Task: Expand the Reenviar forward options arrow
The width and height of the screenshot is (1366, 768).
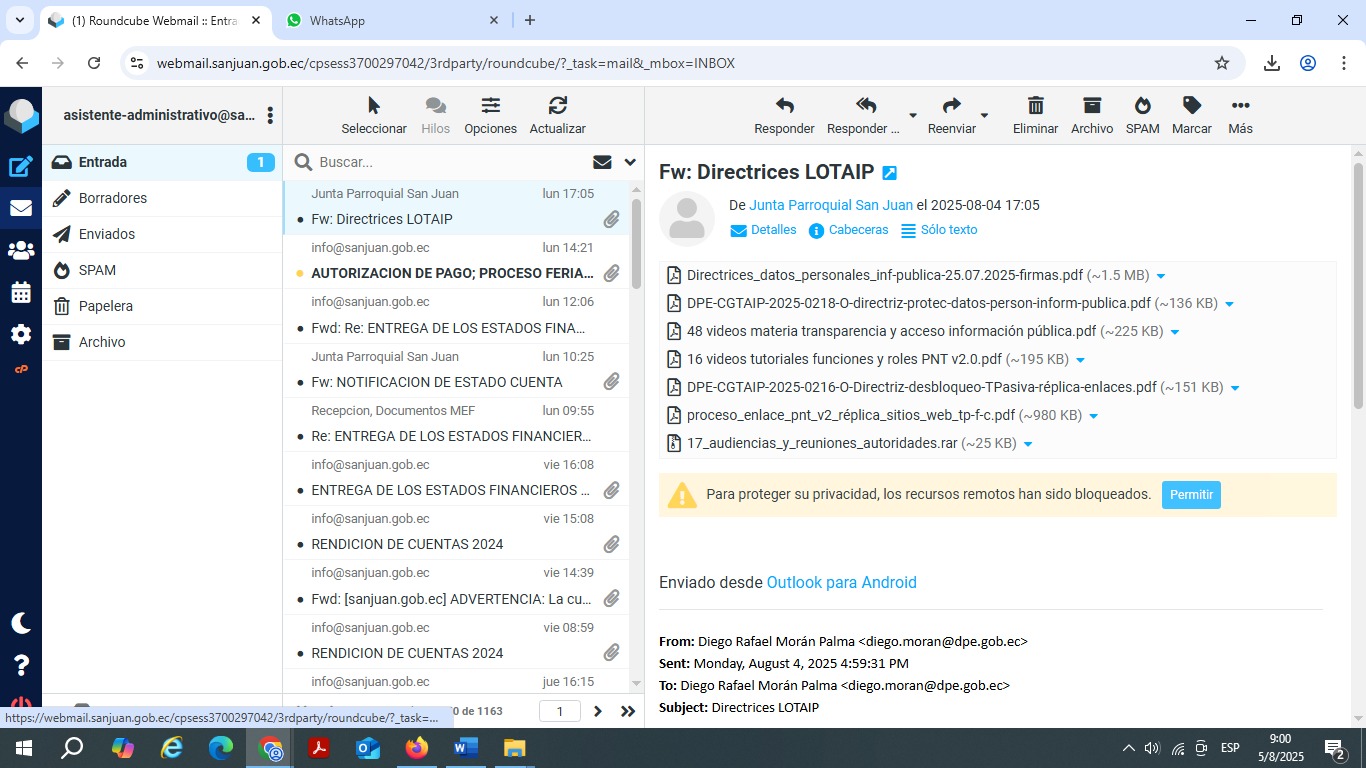Action: tap(984, 116)
